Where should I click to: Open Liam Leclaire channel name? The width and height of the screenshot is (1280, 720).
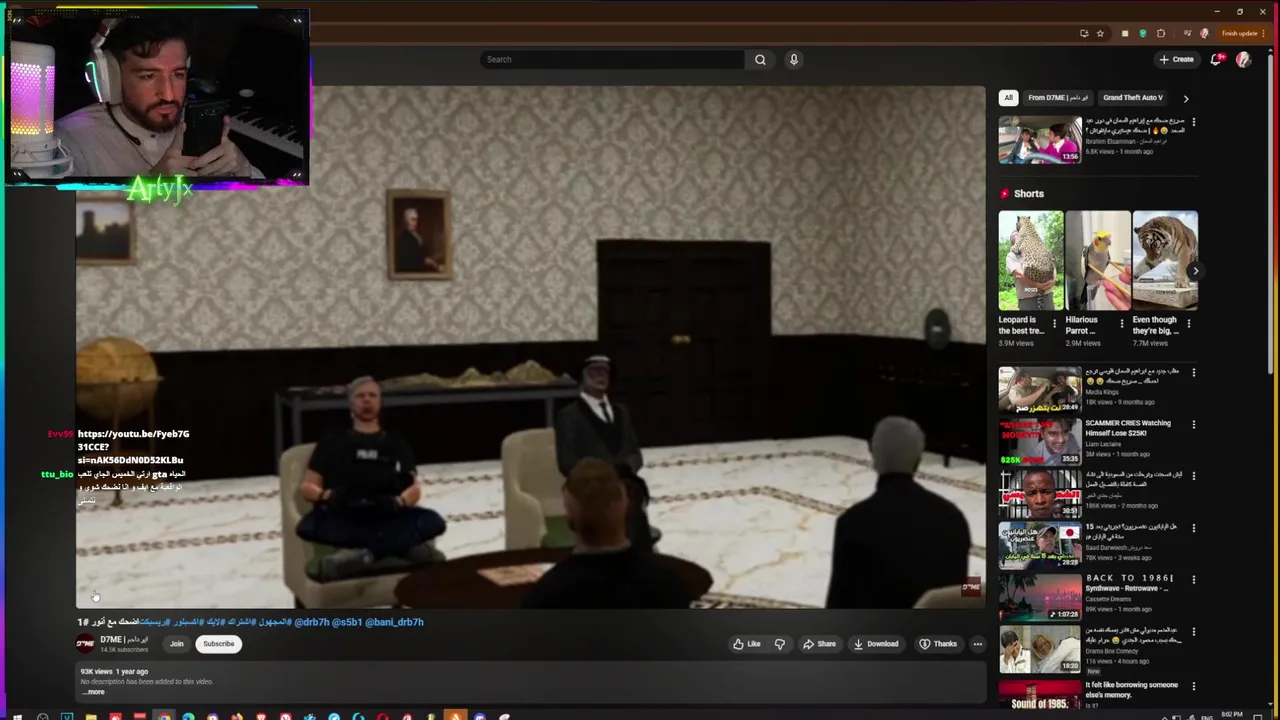click(1106, 444)
